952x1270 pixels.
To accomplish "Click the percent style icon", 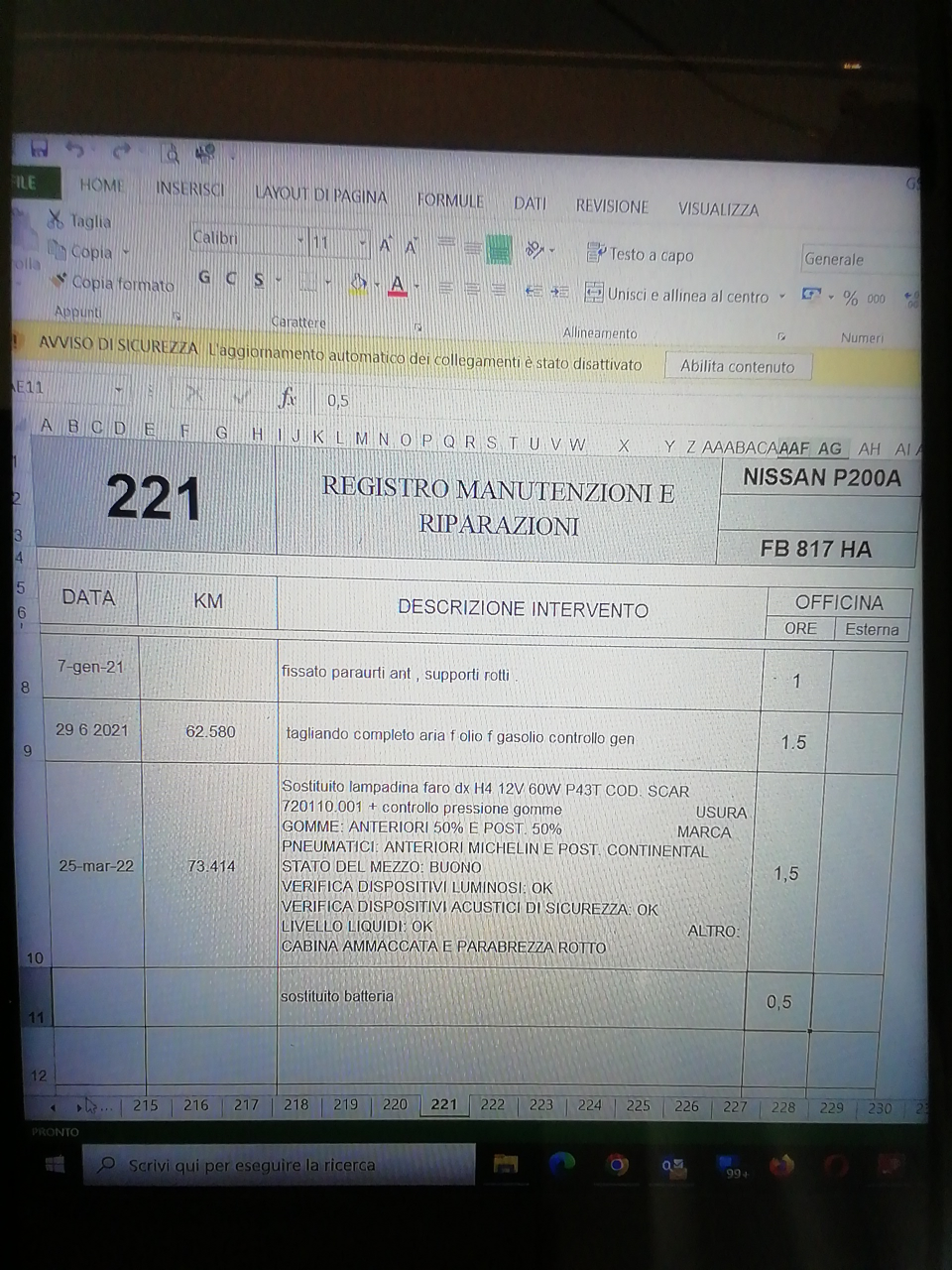I will [850, 298].
